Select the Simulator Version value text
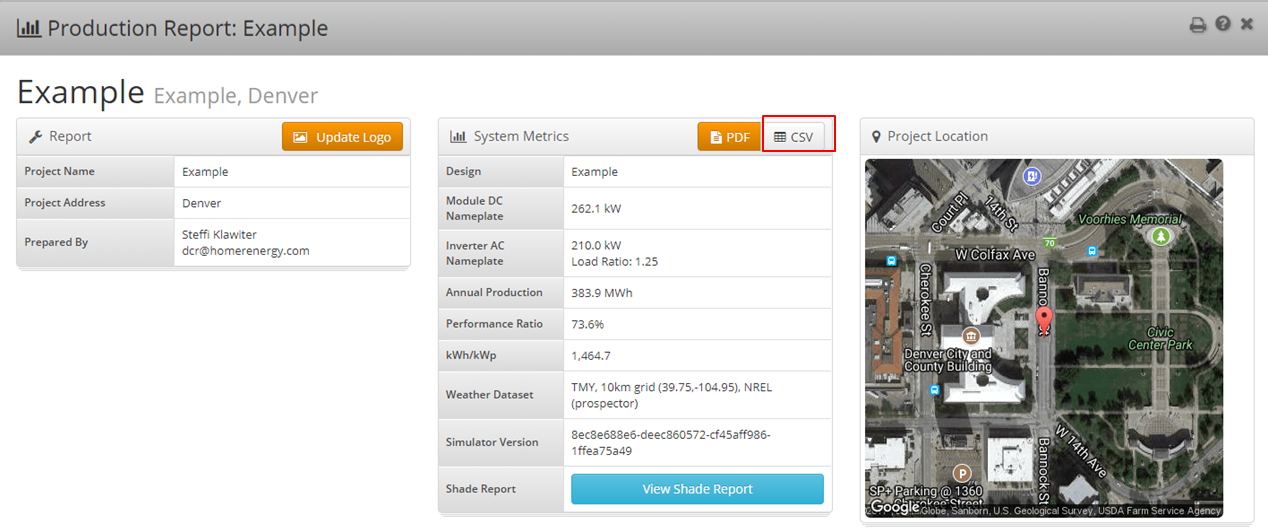The height and width of the screenshot is (531, 1268). (x=670, y=442)
